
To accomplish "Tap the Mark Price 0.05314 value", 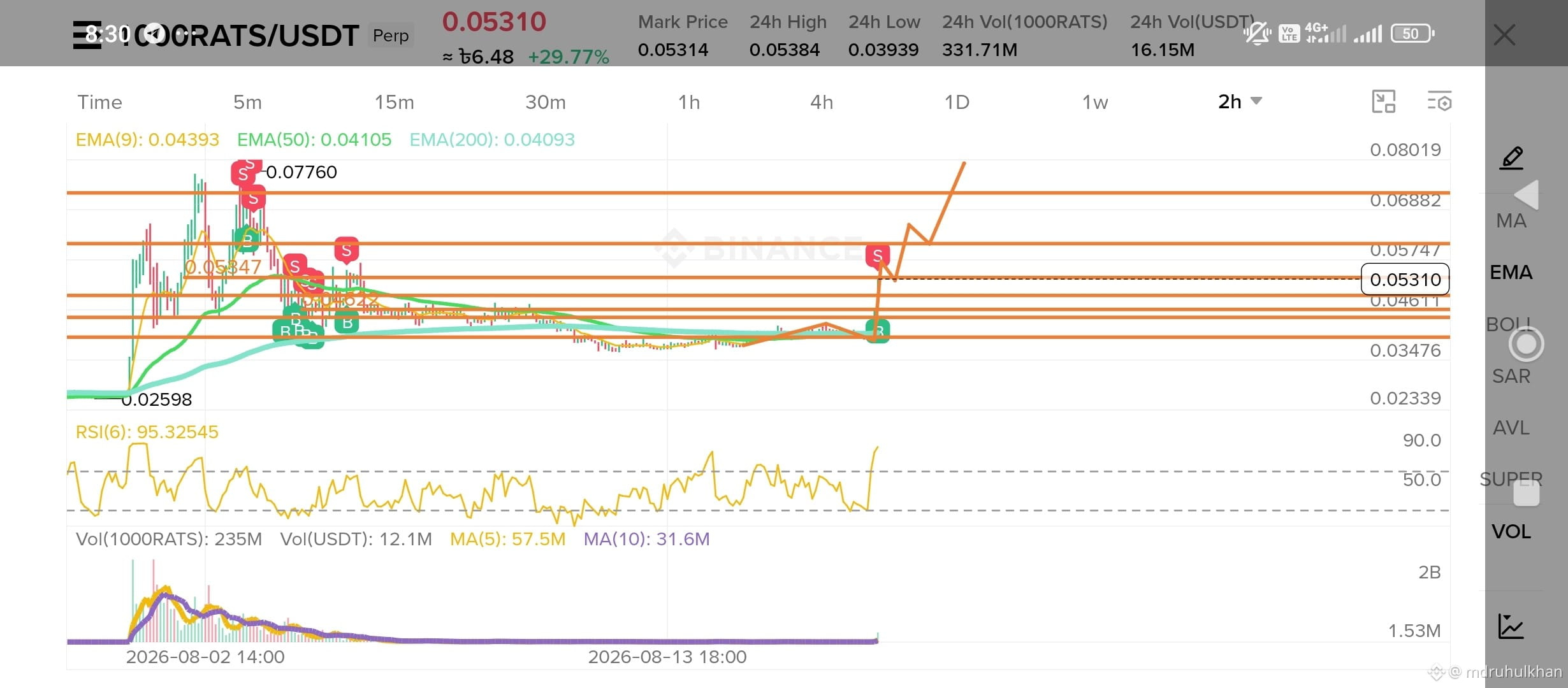I will [673, 50].
